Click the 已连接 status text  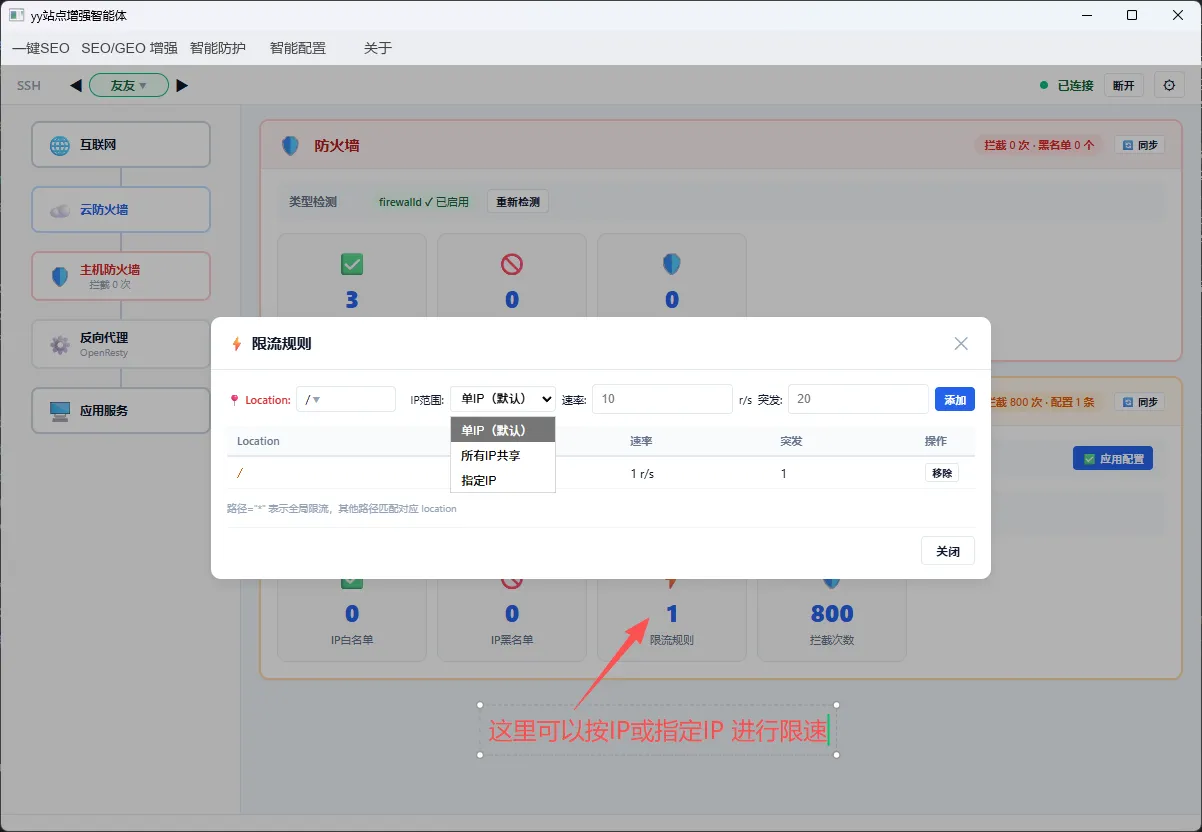tap(1076, 86)
